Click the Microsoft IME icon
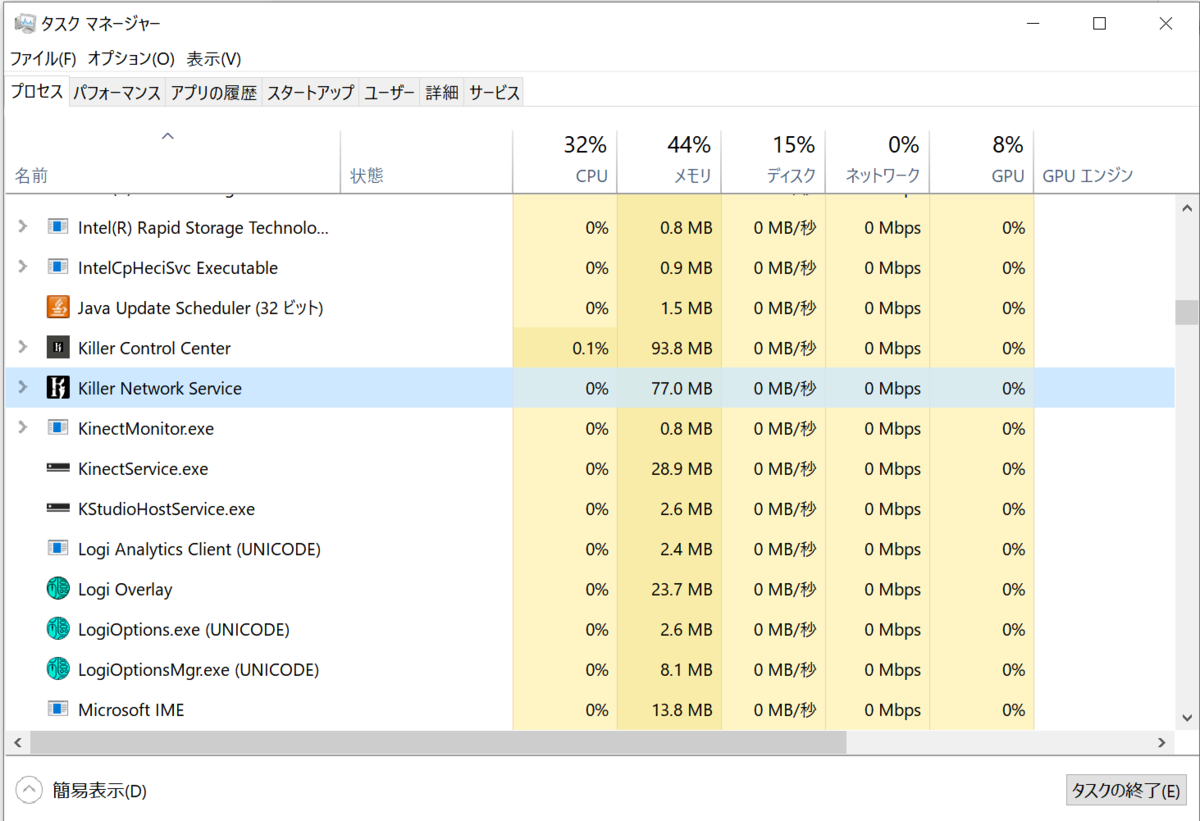The width and height of the screenshot is (1200, 821). coord(57,709)
